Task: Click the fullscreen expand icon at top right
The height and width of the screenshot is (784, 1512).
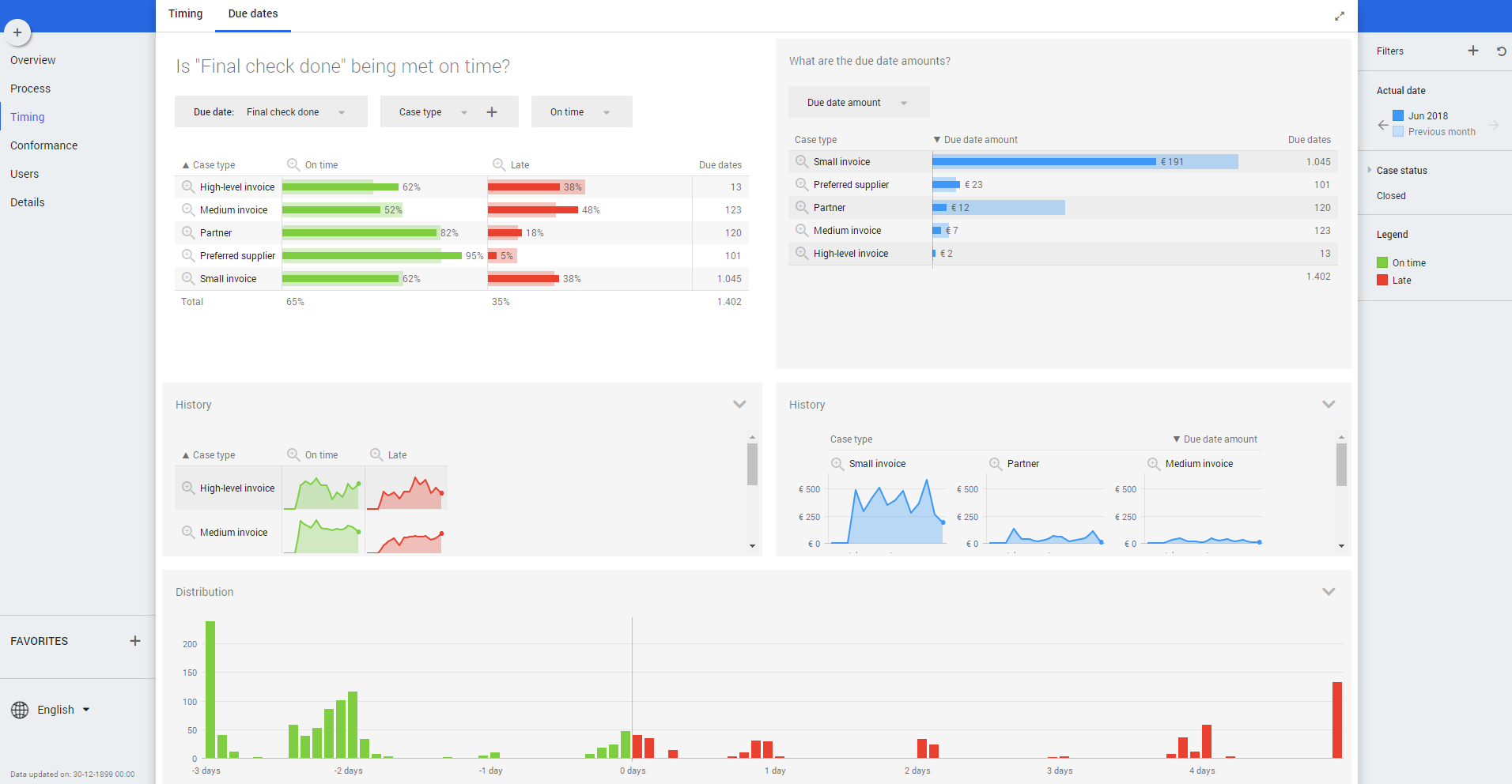Action: point(1340,16)
